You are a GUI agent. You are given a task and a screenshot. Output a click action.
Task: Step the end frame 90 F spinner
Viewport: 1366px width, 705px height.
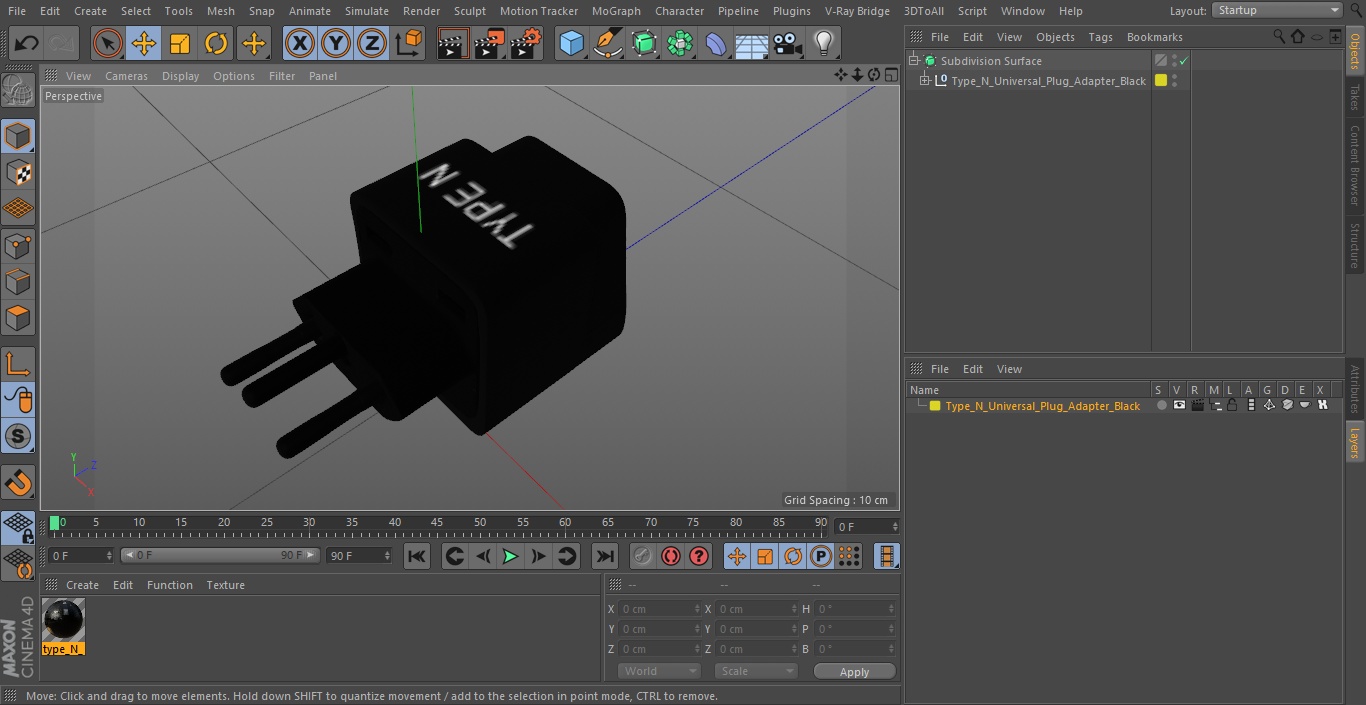point(388,556)
